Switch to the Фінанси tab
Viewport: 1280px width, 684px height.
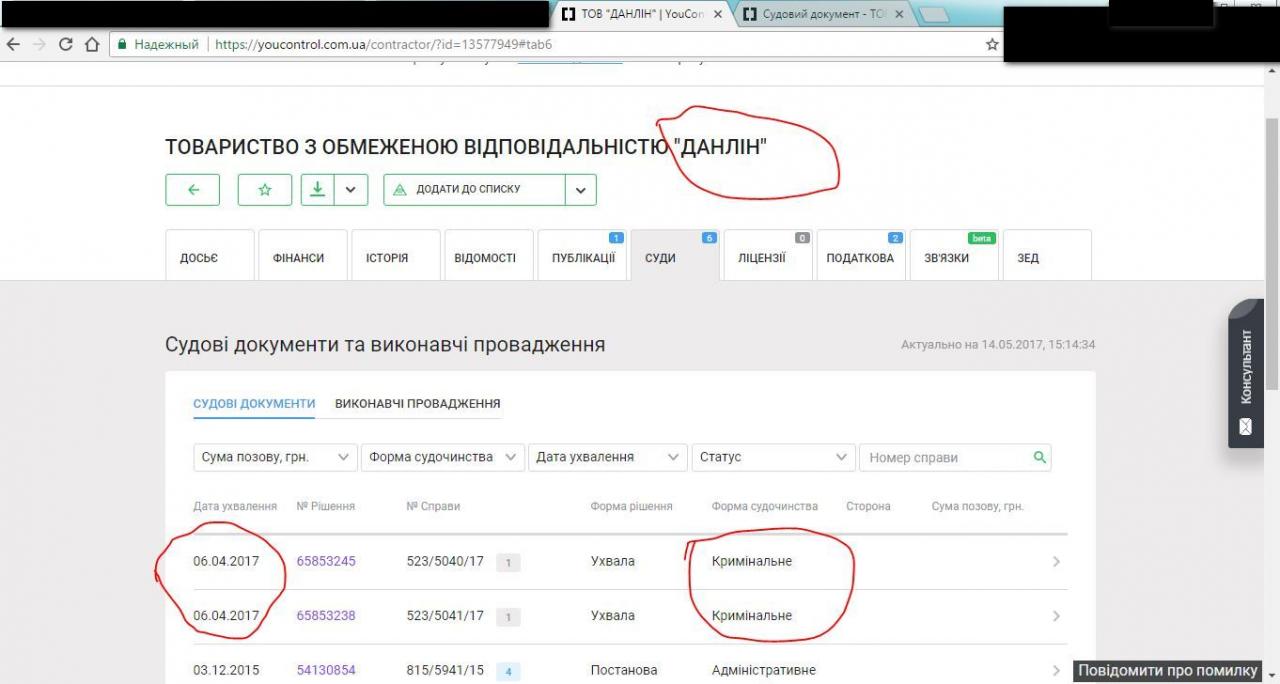pos(303,257)
